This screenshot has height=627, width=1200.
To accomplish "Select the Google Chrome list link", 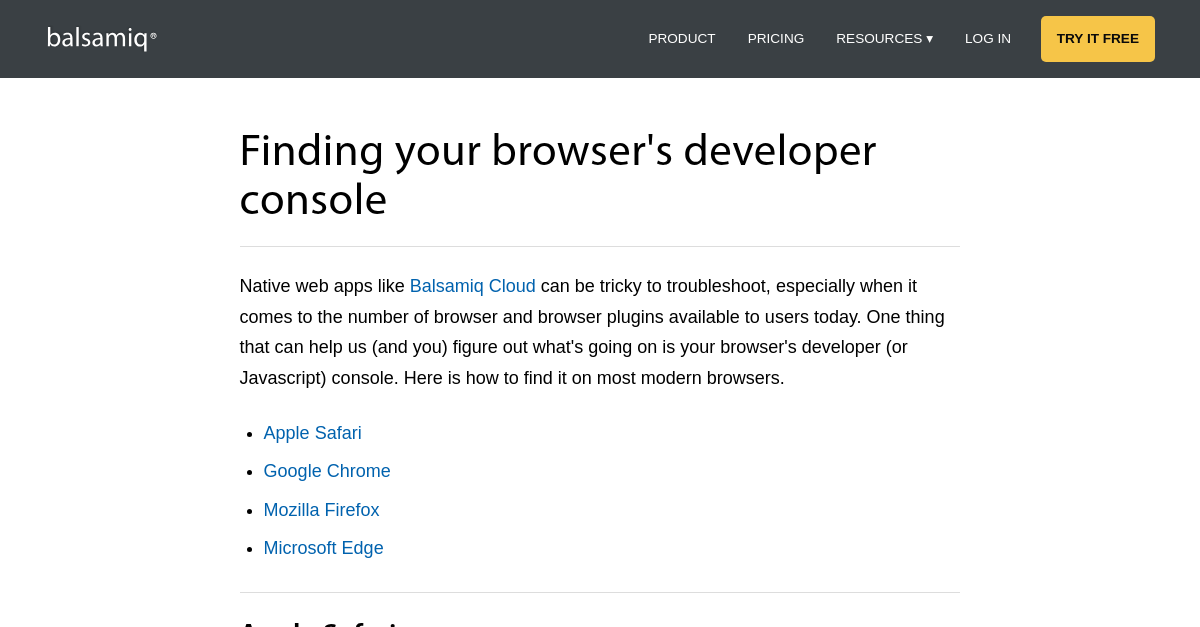I will (326, 471).
